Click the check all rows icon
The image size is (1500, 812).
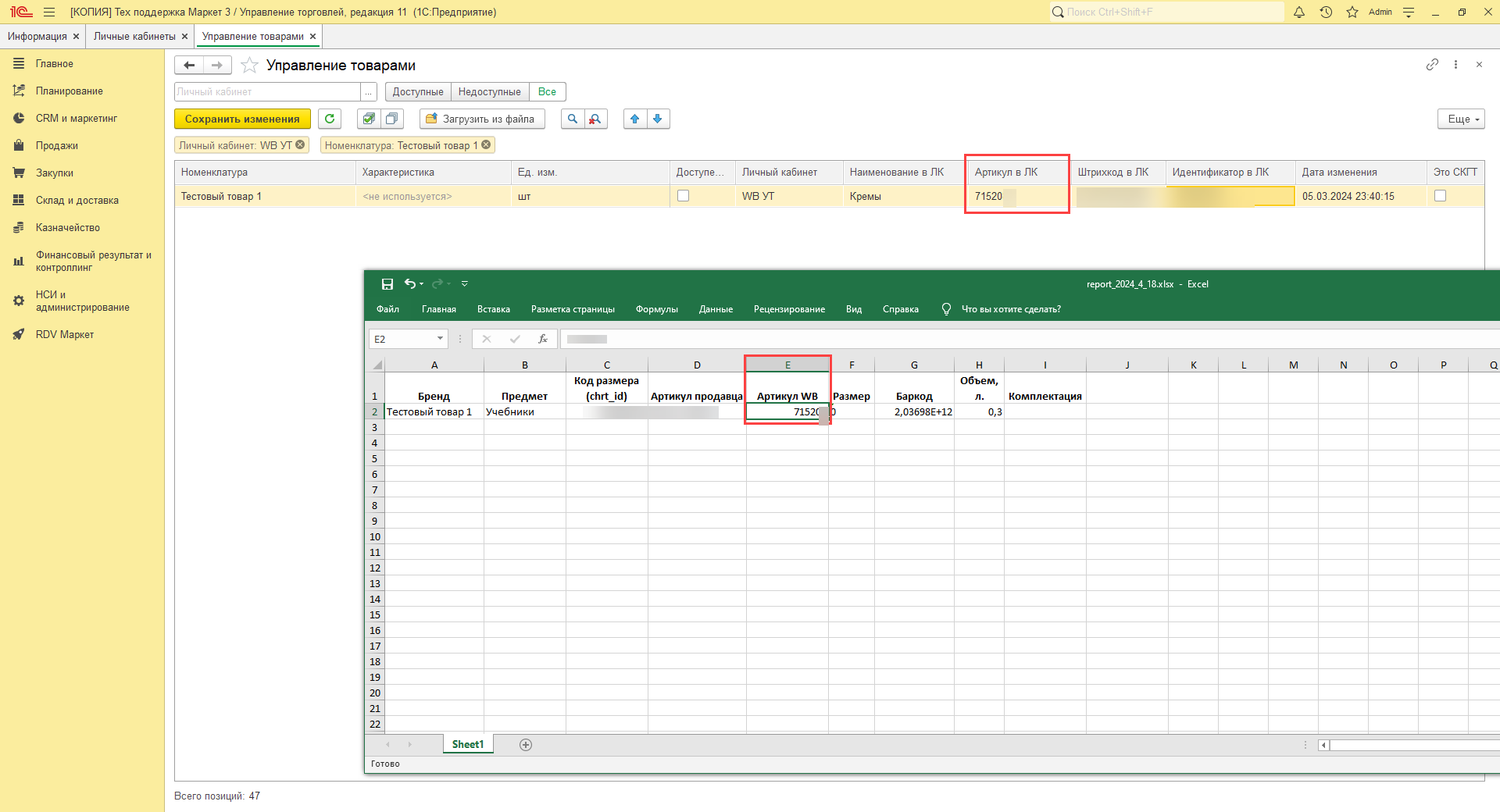click(369, 119)
